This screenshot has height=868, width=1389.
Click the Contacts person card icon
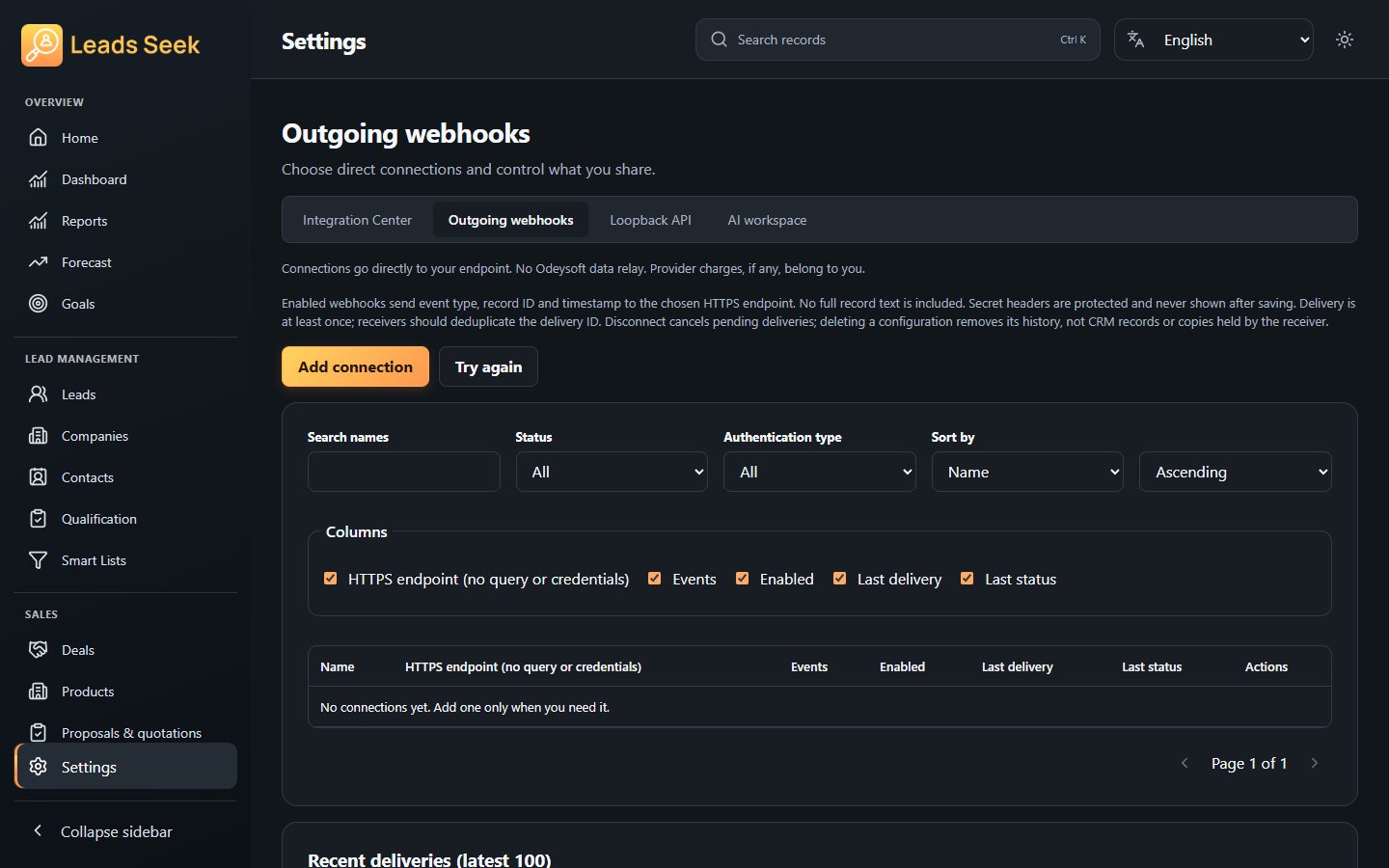pyautogui.click(x=38, y=477)
